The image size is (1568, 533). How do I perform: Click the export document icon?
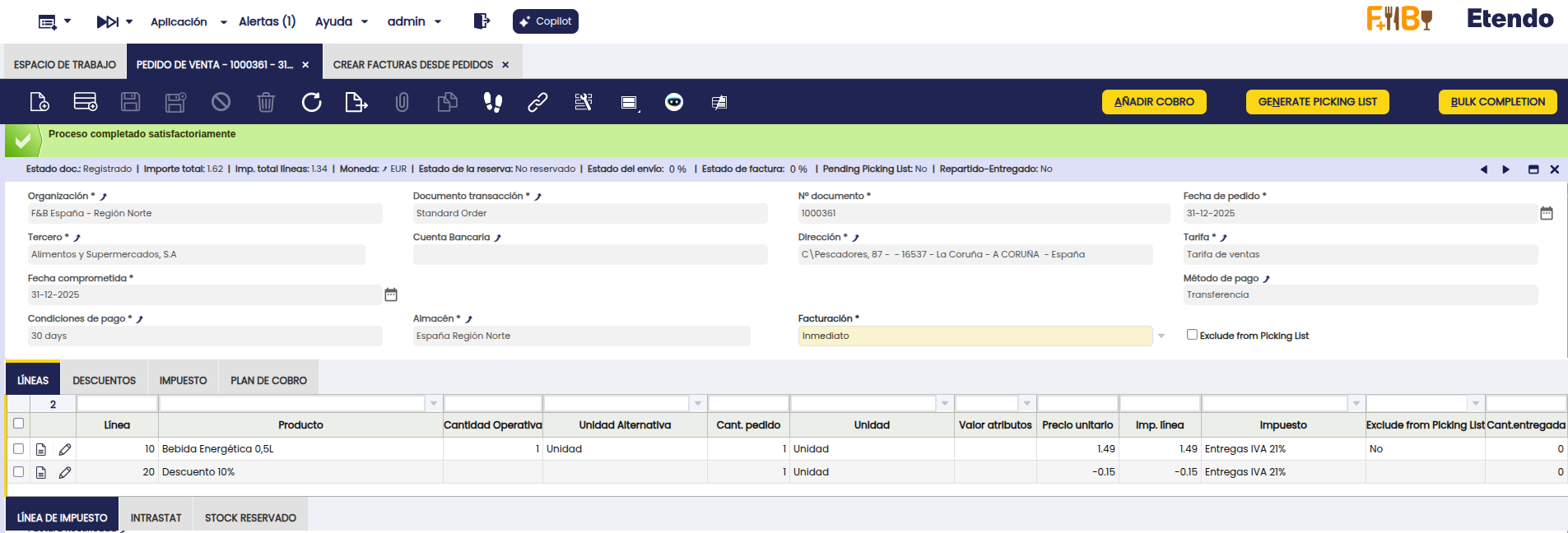(x=356, y=102)
